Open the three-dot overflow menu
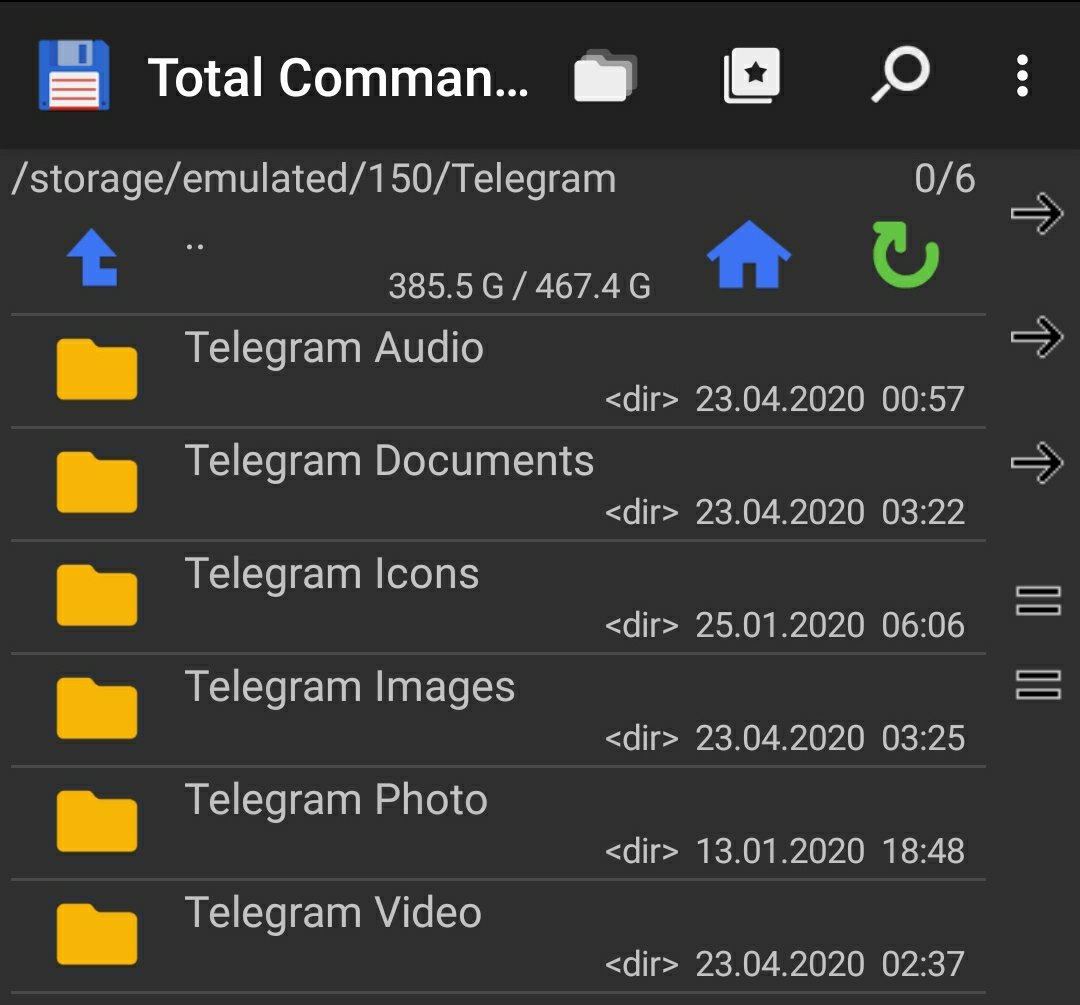The image size is (1080, 1005). coord(1021,77)
